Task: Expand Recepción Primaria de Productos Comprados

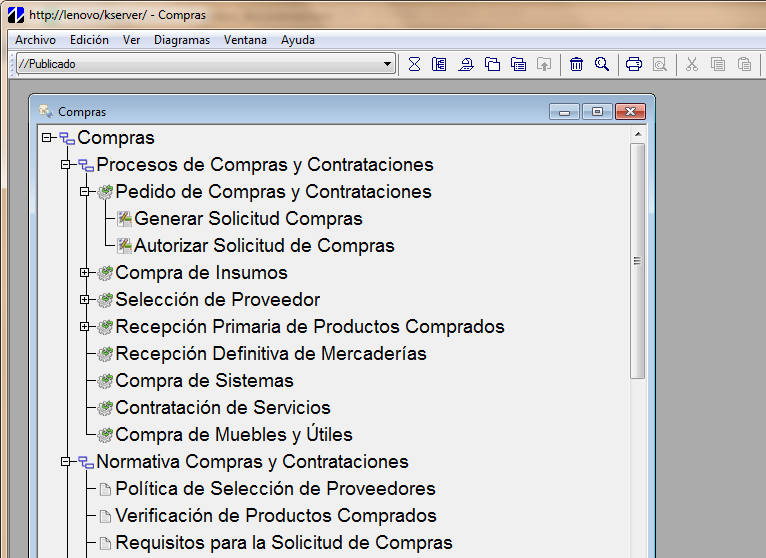Action: [85, 326]
